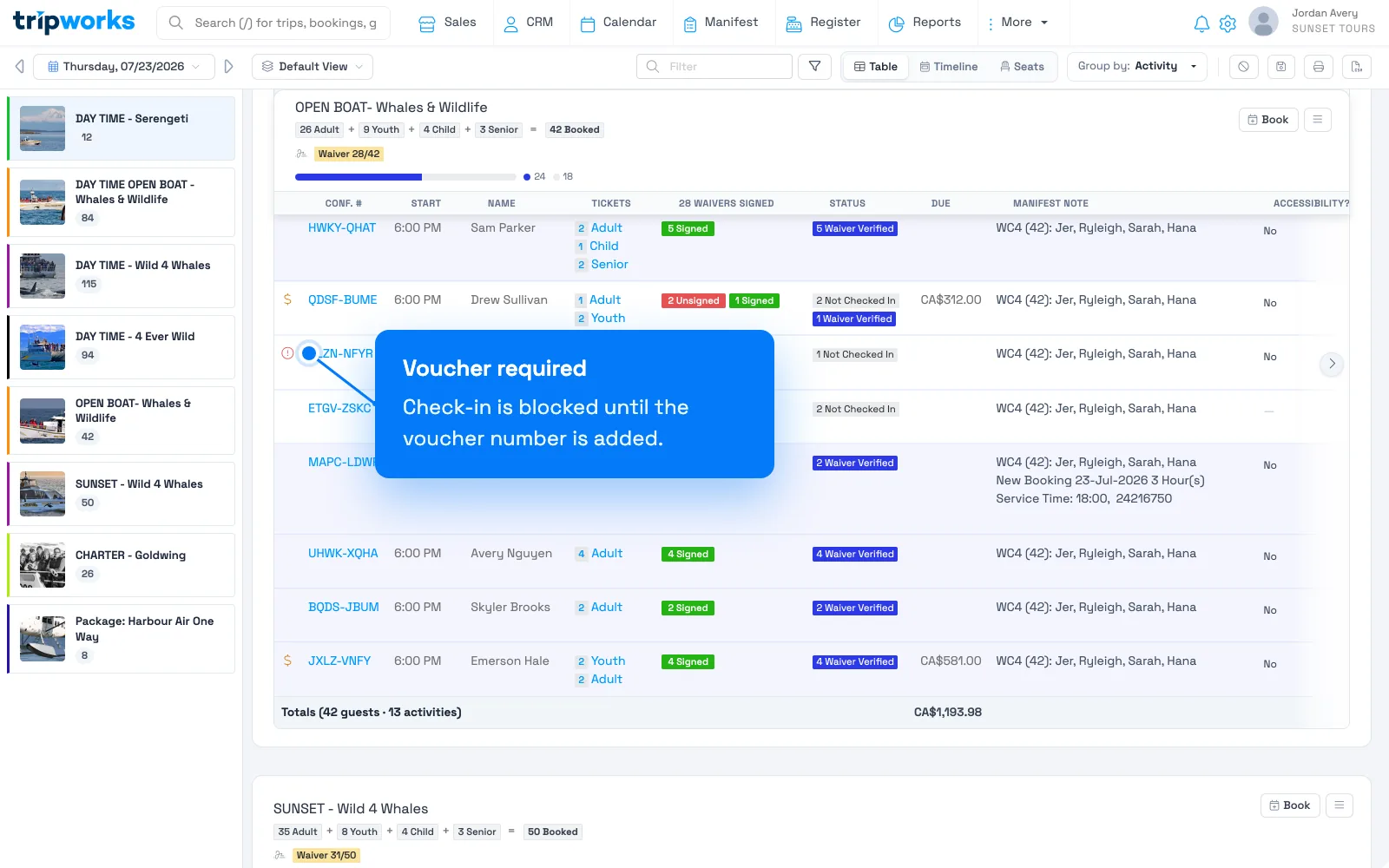1389x868 pixels.
Task: Go to previous day arrow
Action: click(x=19, y=67)
